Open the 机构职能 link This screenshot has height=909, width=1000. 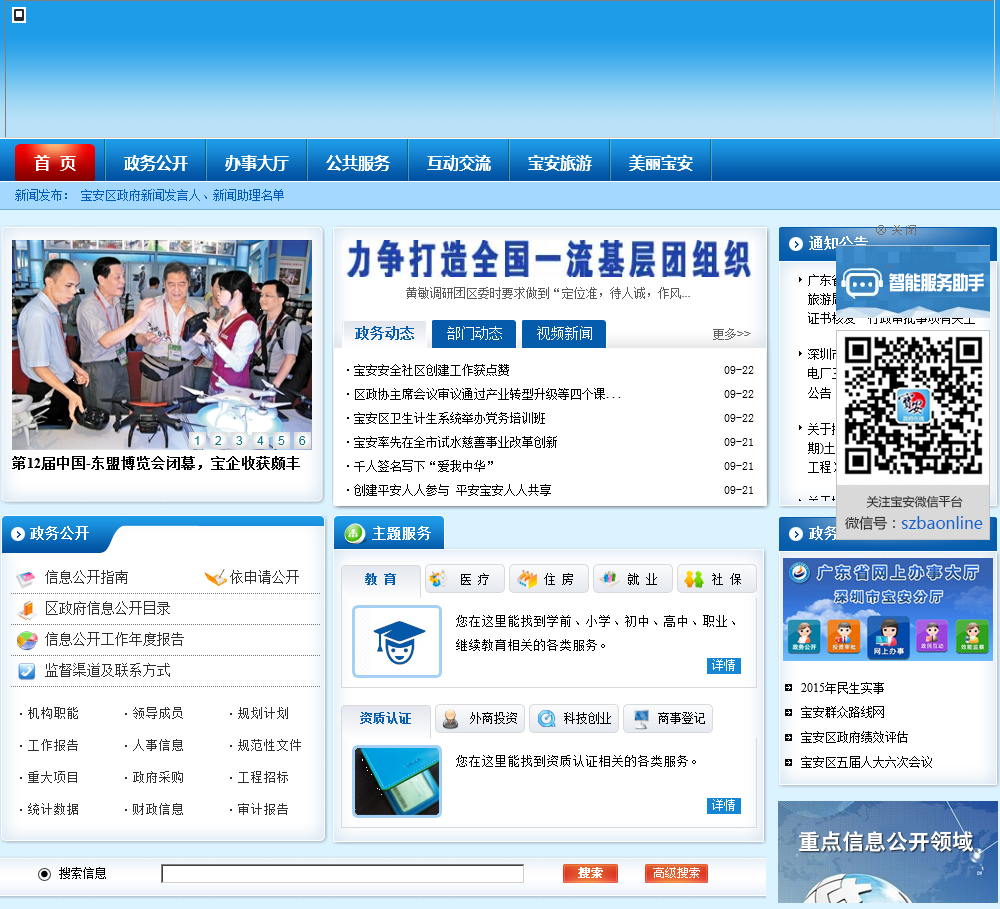point(53,713)
